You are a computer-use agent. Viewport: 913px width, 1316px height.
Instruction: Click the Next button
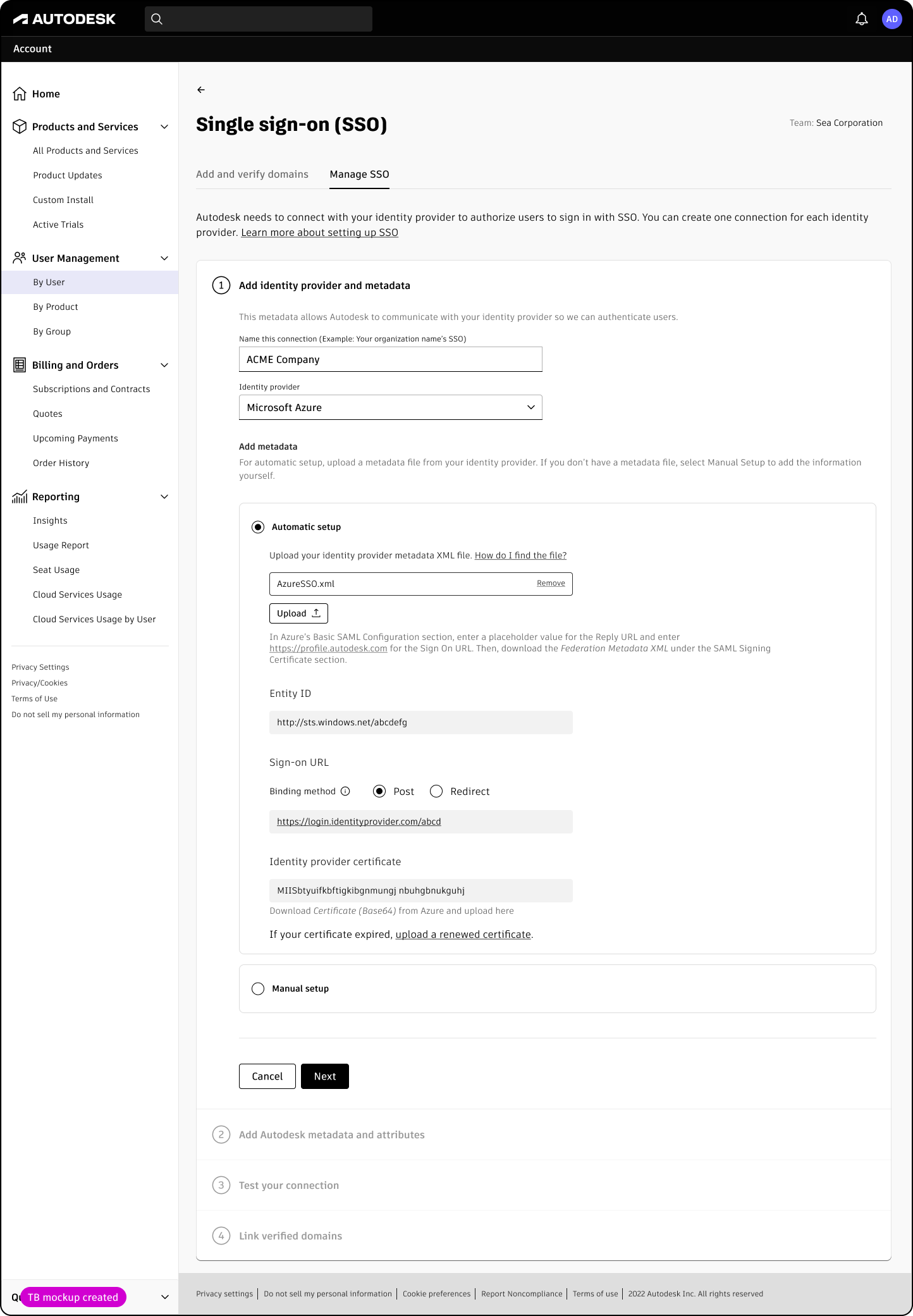click(325, 1076)
